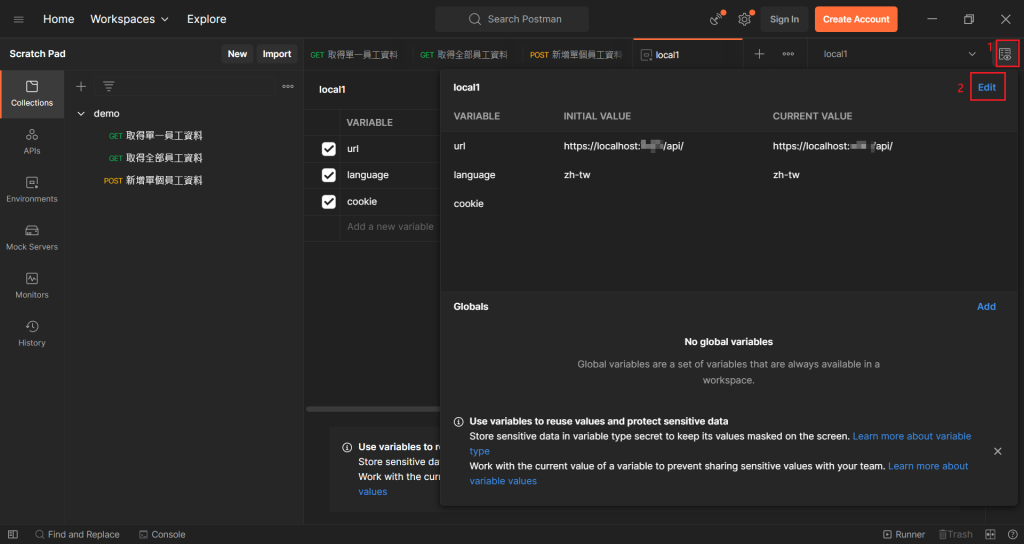Open collections sidebar options ellipsis

pos(288,86)
